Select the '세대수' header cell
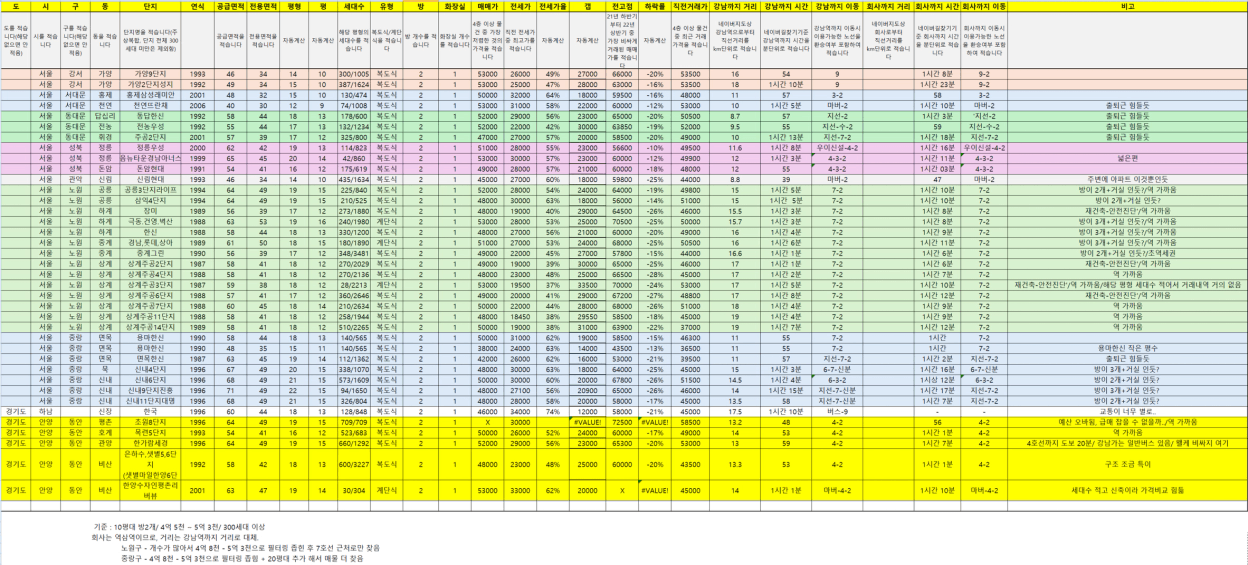The height and width of the screenshot is (565, 1248). (x=353, y=5)
